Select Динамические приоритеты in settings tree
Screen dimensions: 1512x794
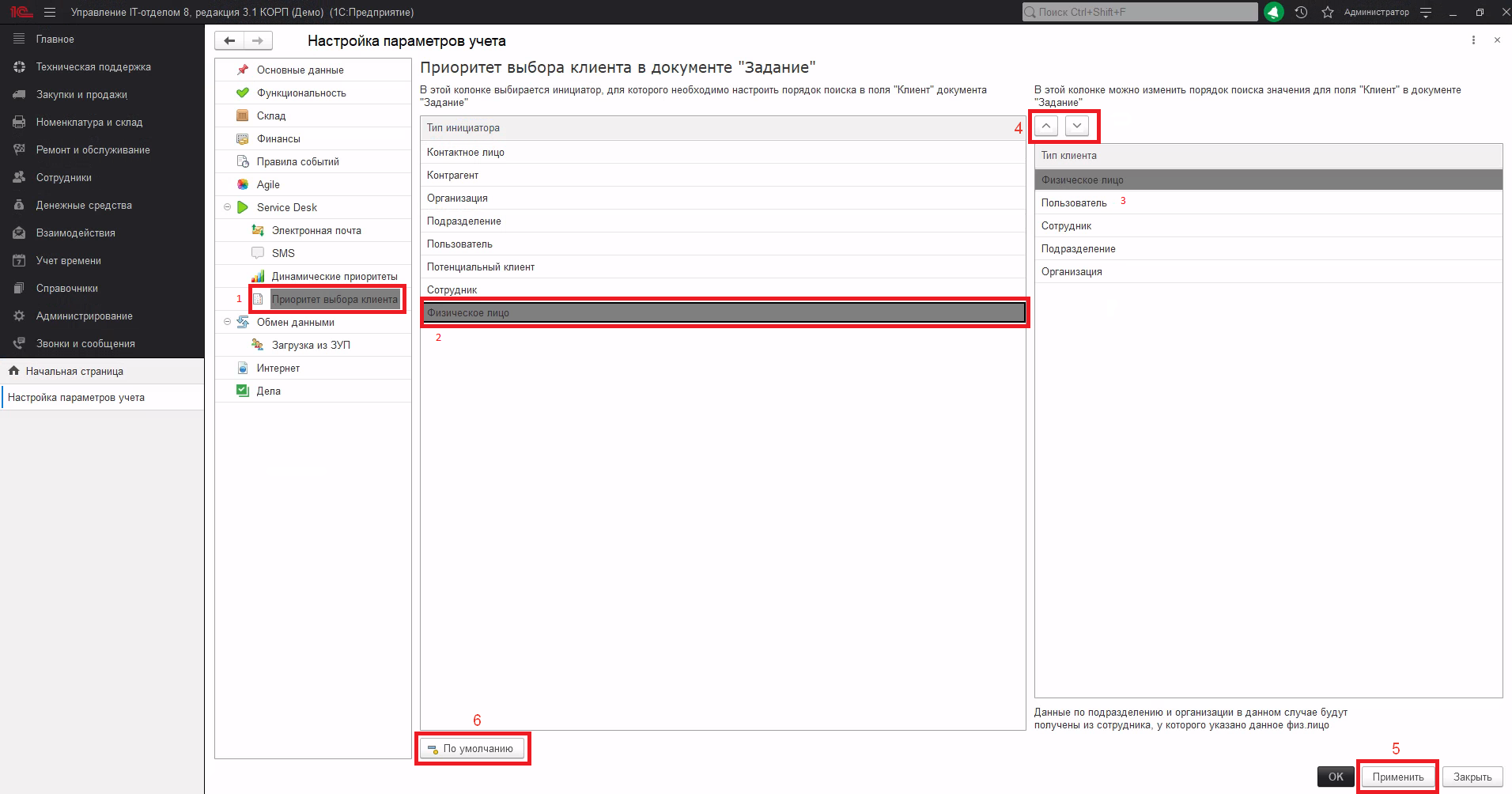point(334,277)
